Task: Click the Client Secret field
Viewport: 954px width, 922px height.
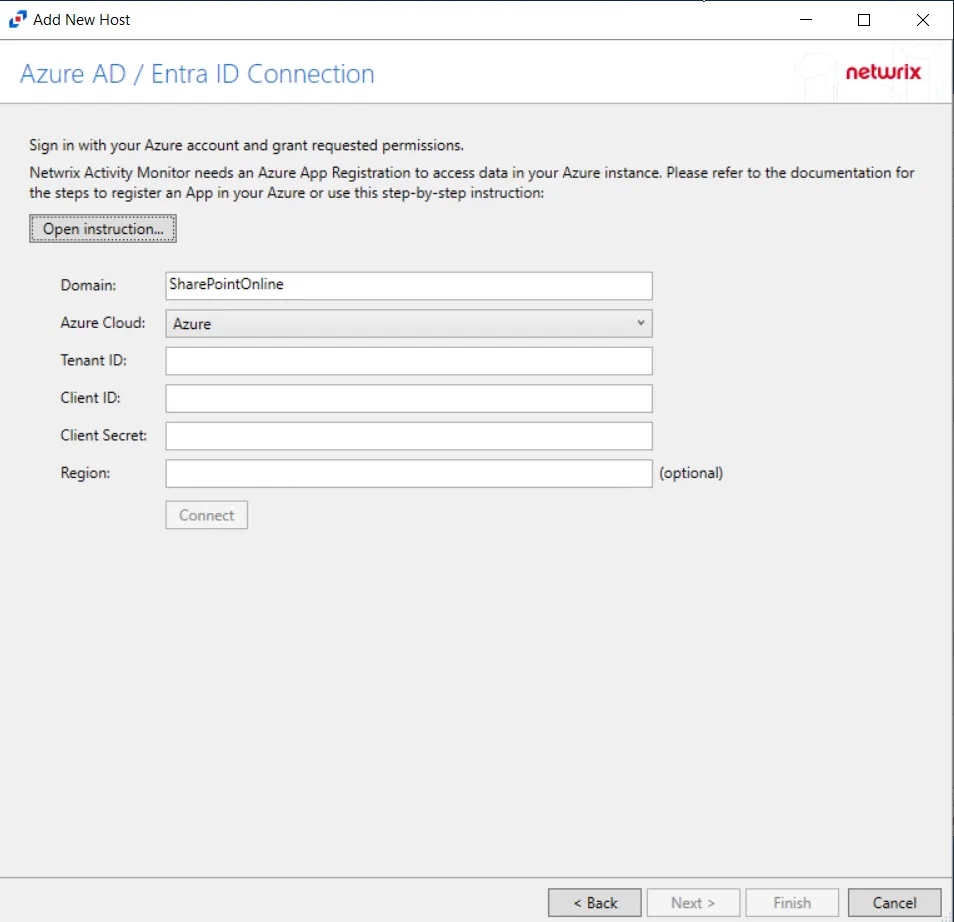Action: (409, 436)
